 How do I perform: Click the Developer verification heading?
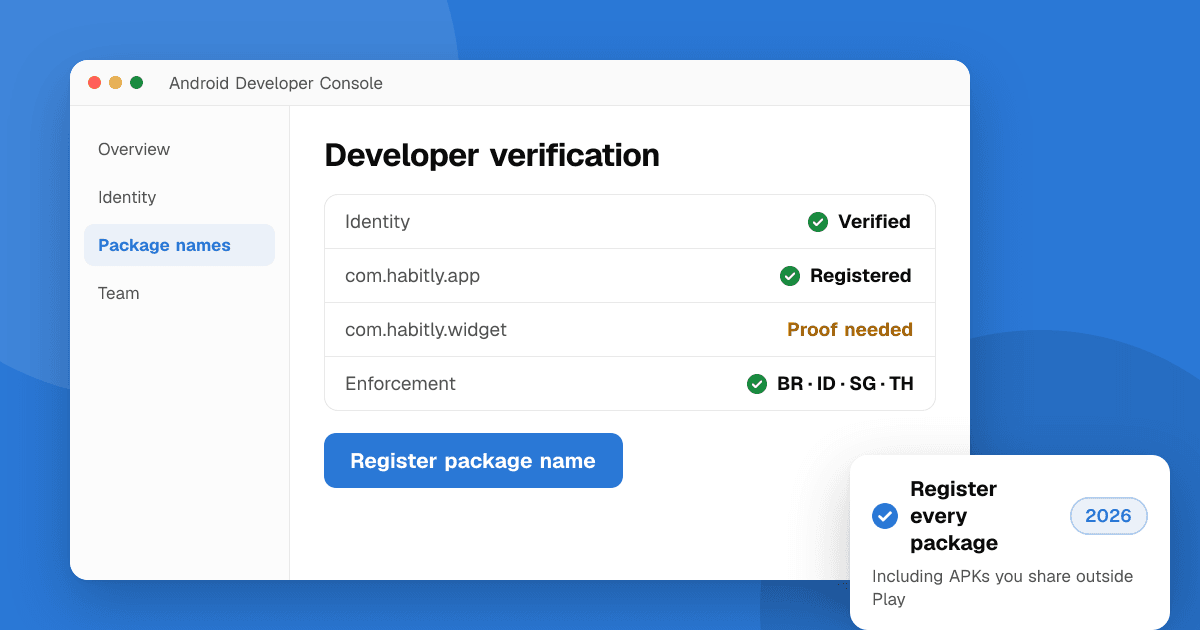click(492, 155)
